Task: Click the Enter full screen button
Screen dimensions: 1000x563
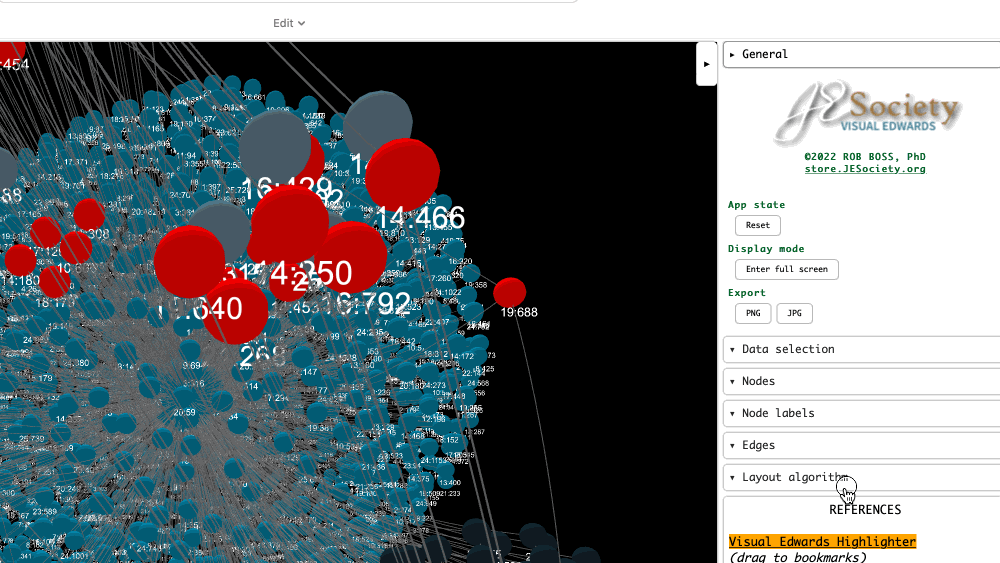Action: (786, 269)
